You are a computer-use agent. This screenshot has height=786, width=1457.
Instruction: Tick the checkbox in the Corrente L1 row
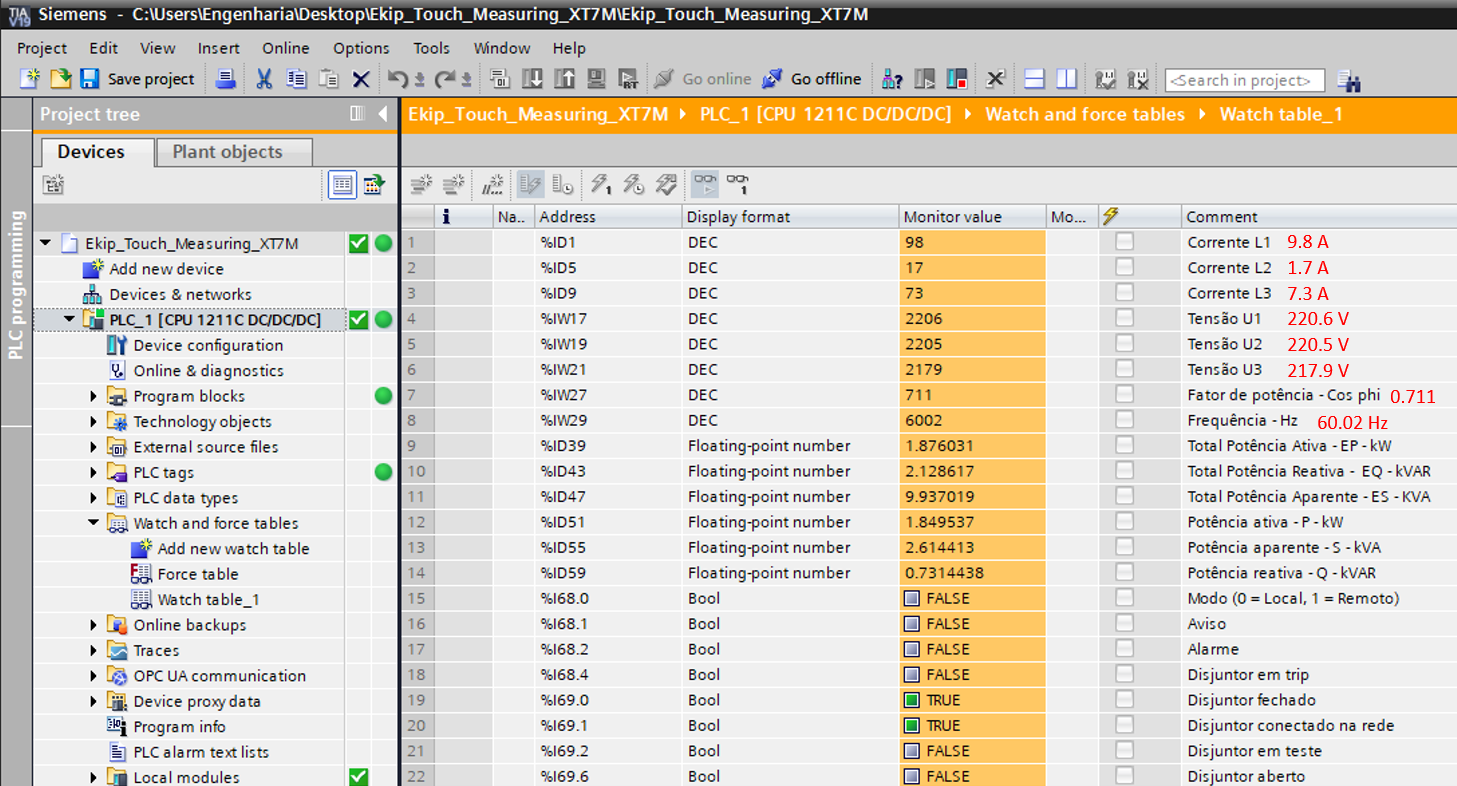[x=1125, y=242]
